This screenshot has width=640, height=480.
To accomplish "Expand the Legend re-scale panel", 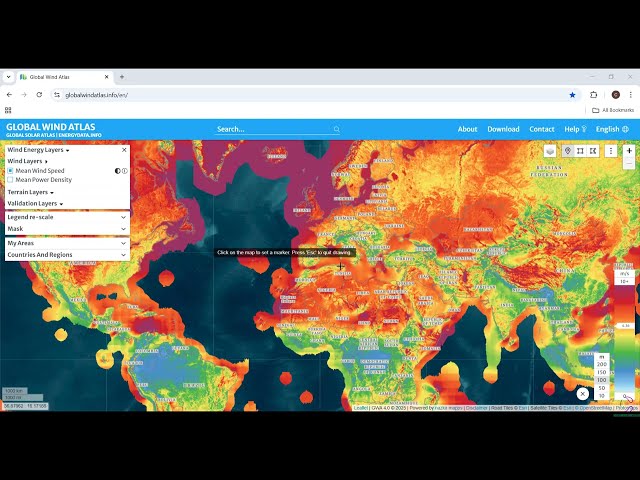I will pyautogui.click(x=67, y=217).
